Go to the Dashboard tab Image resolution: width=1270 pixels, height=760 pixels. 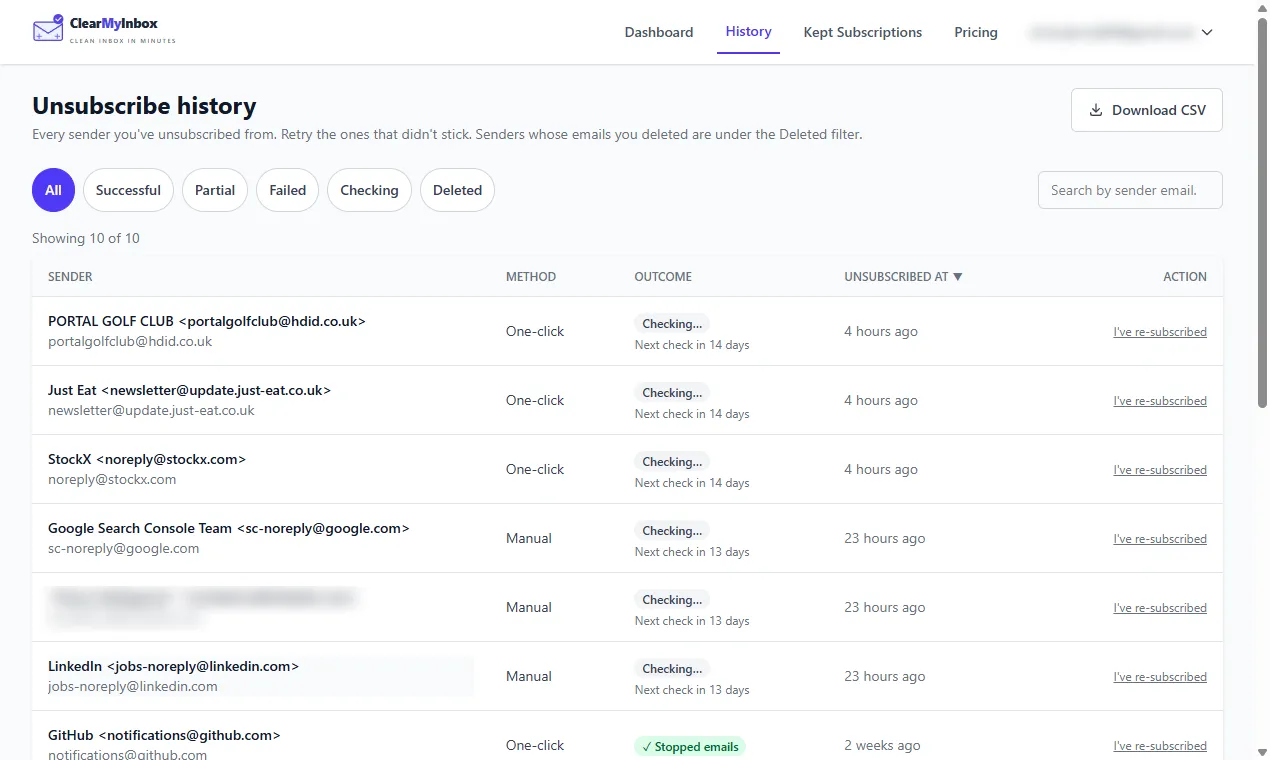coord(659,32)
